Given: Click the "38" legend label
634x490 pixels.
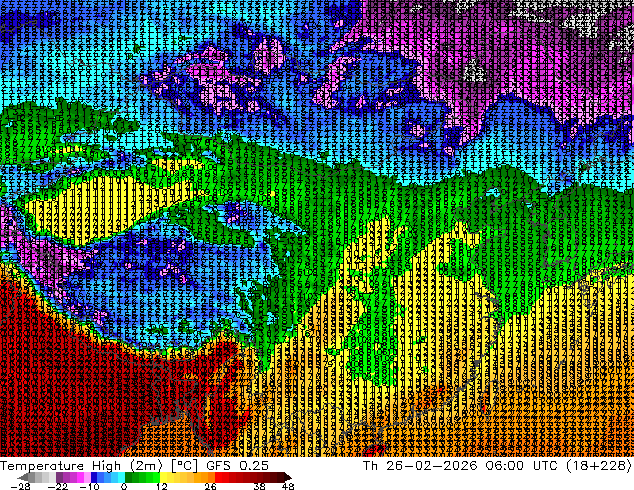Looking at the screenshot, I should [260, 486].
